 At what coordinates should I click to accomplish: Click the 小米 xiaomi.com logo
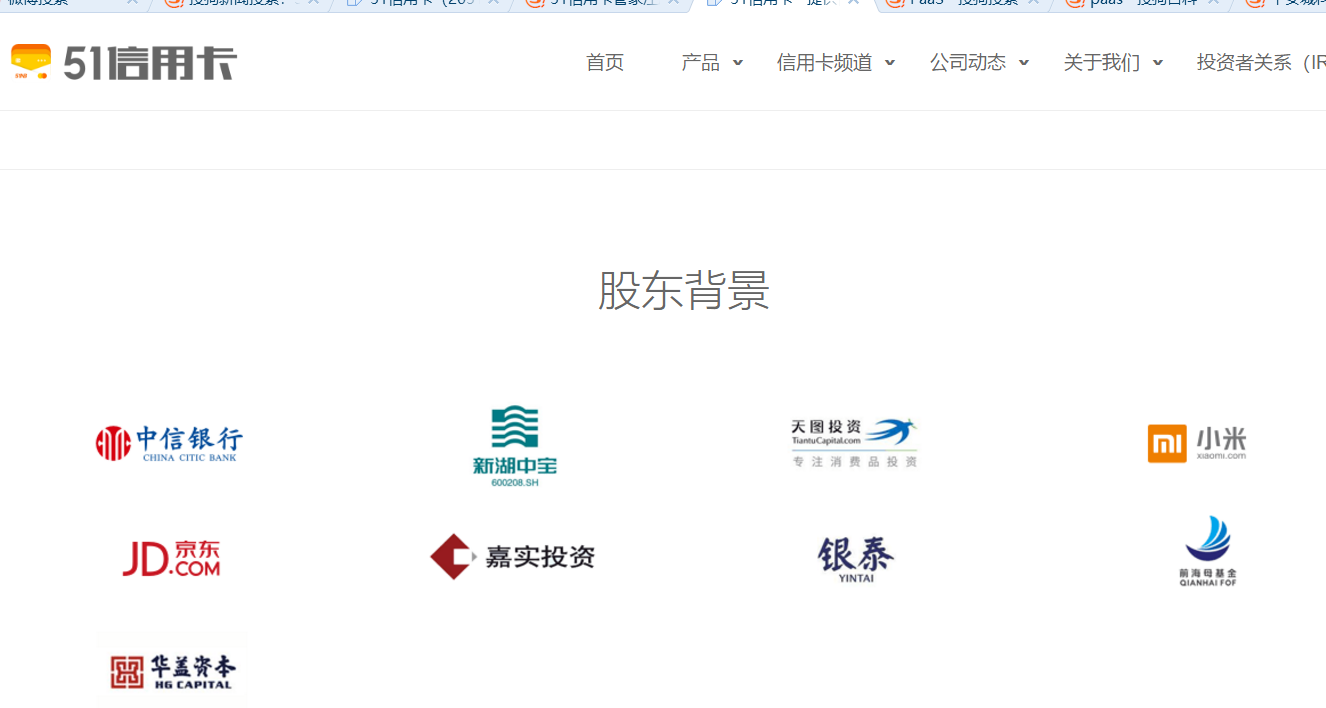click(x=1197, y=443)
